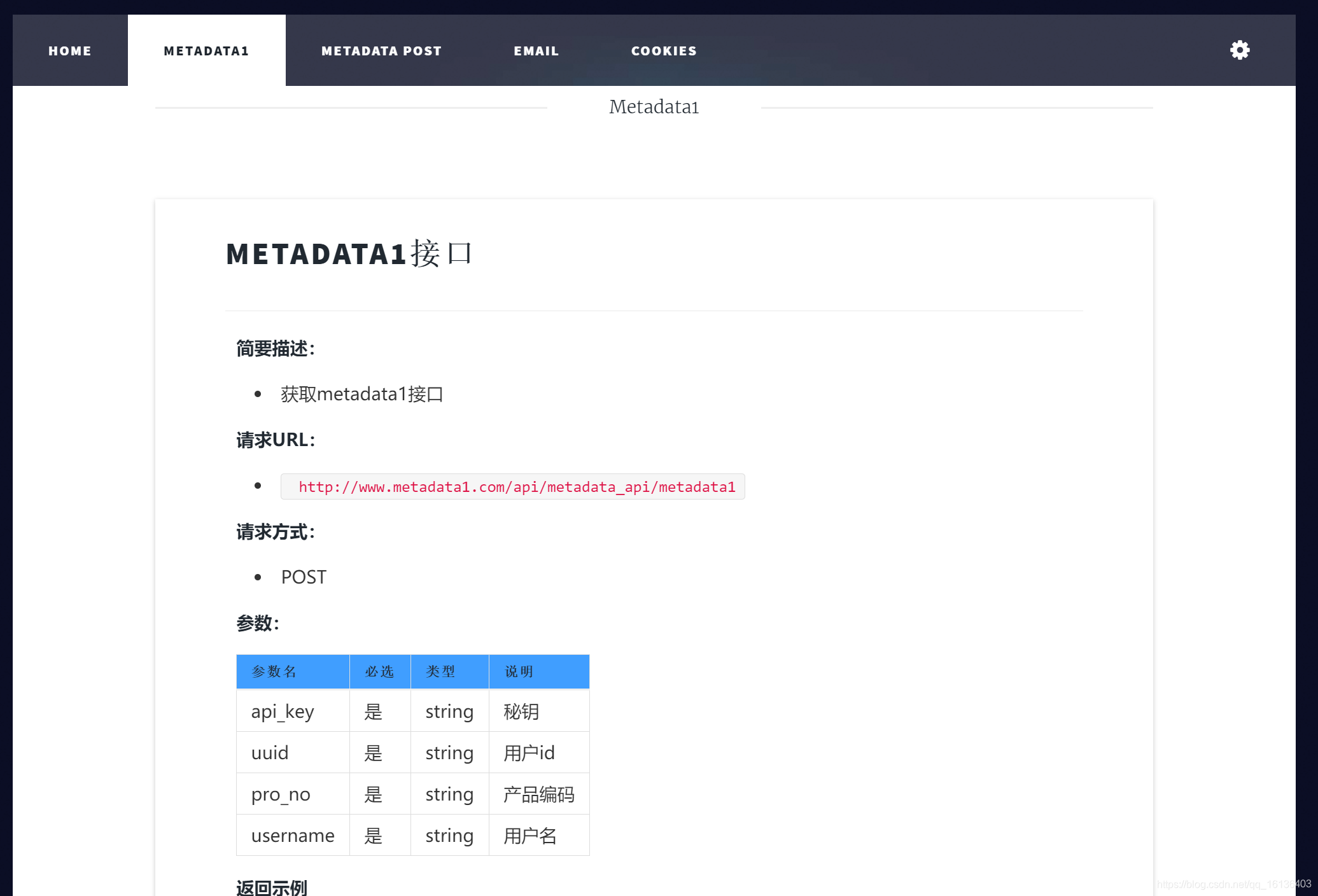Click the 是 cell in username row
The image size is (1318, 896).
click(x=380, y=836)
